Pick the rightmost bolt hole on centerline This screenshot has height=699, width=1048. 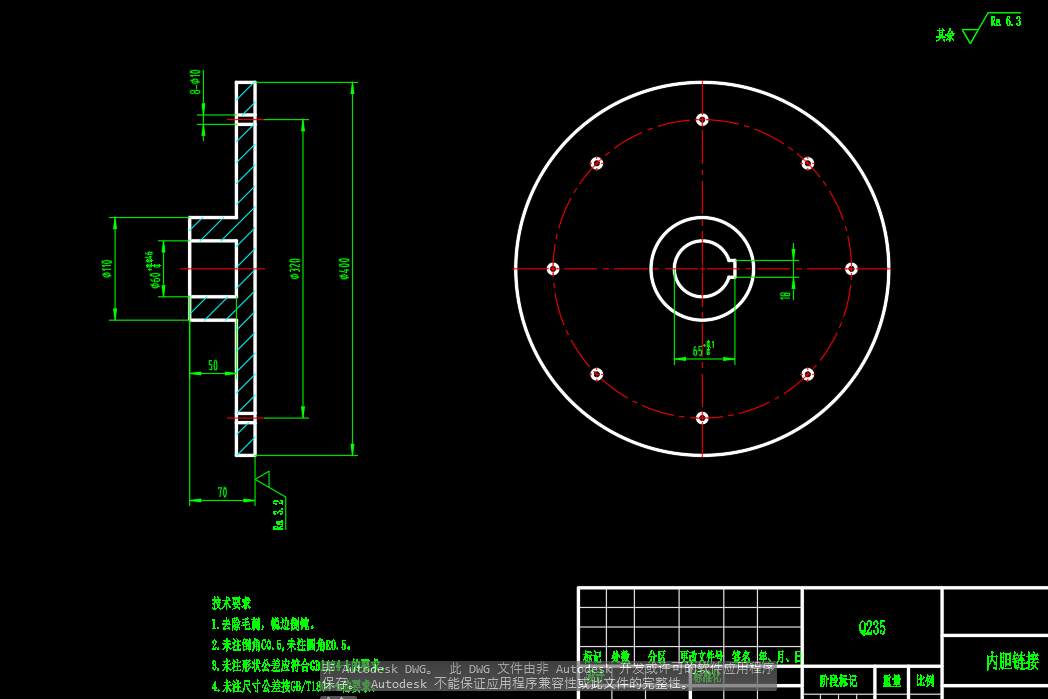tap(851, 269)
